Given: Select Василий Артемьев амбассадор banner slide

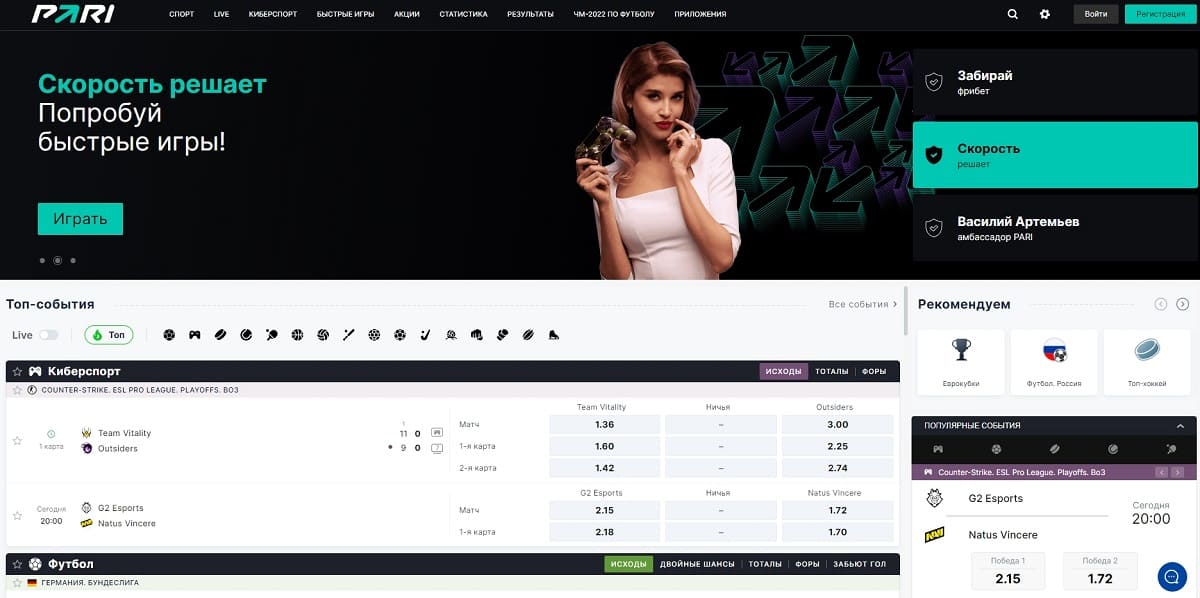Looking at the screenshot, I should tap(1055, 228).
